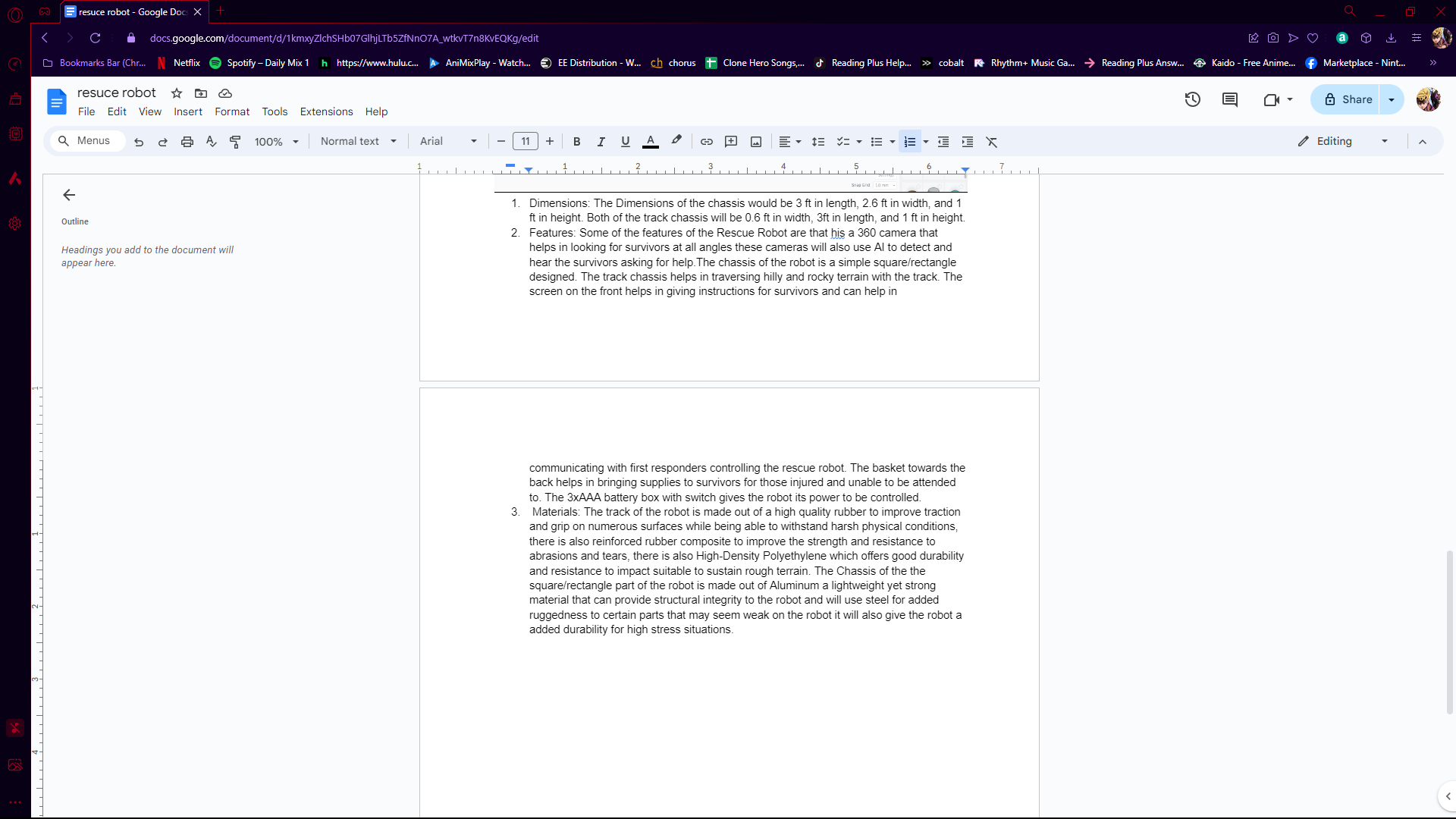Viewport: 1456px width, 819px height.
Task: Open the comments panel icon
Action: pyautogui.click(x=1229, y=99)
